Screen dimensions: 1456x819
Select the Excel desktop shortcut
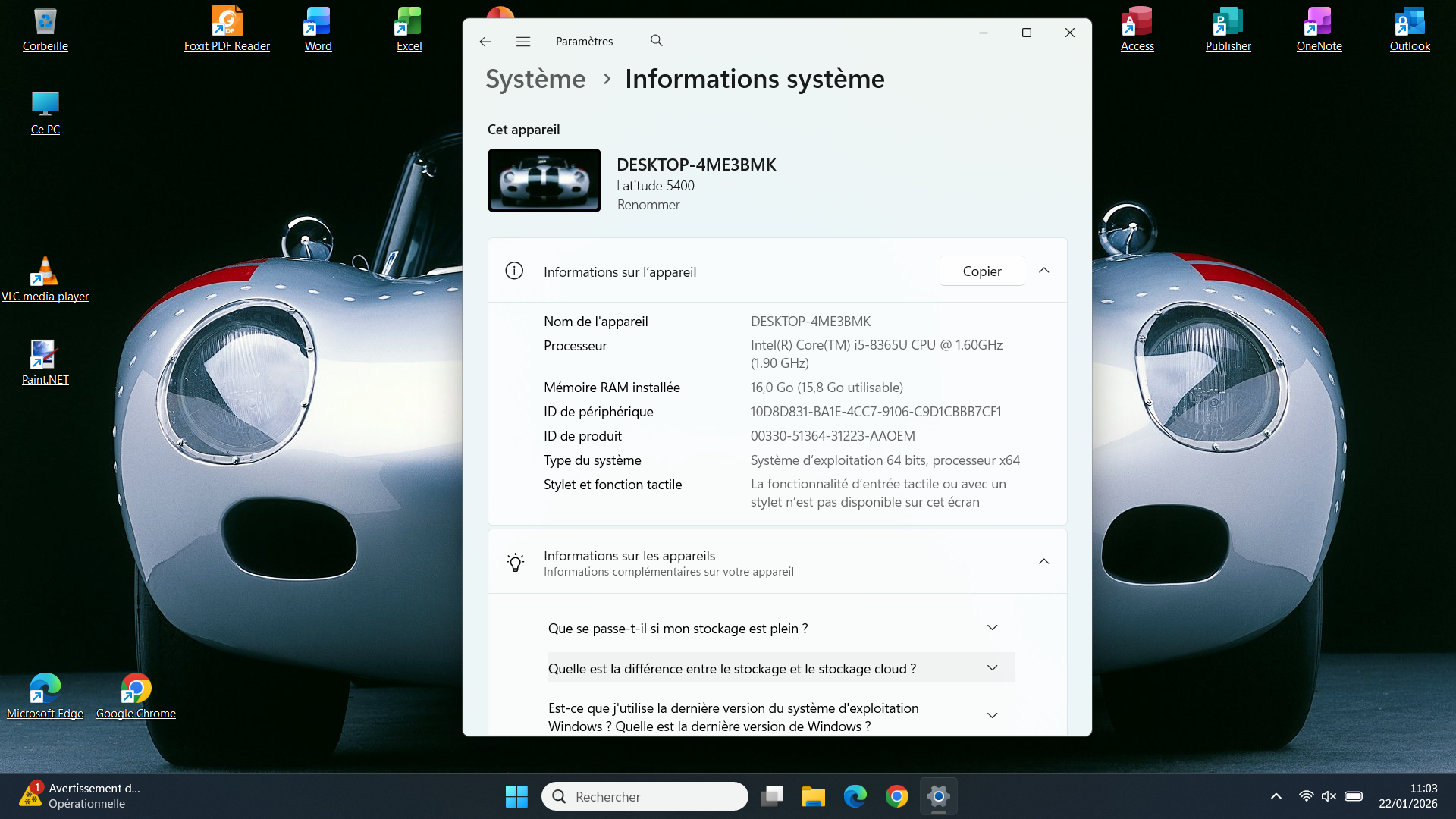tap(409, 30)
